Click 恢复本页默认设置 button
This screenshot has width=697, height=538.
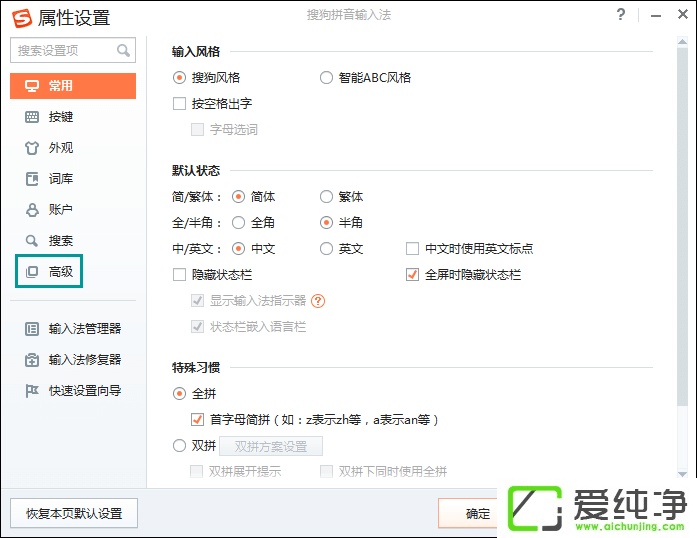click(x=74, y=513)
